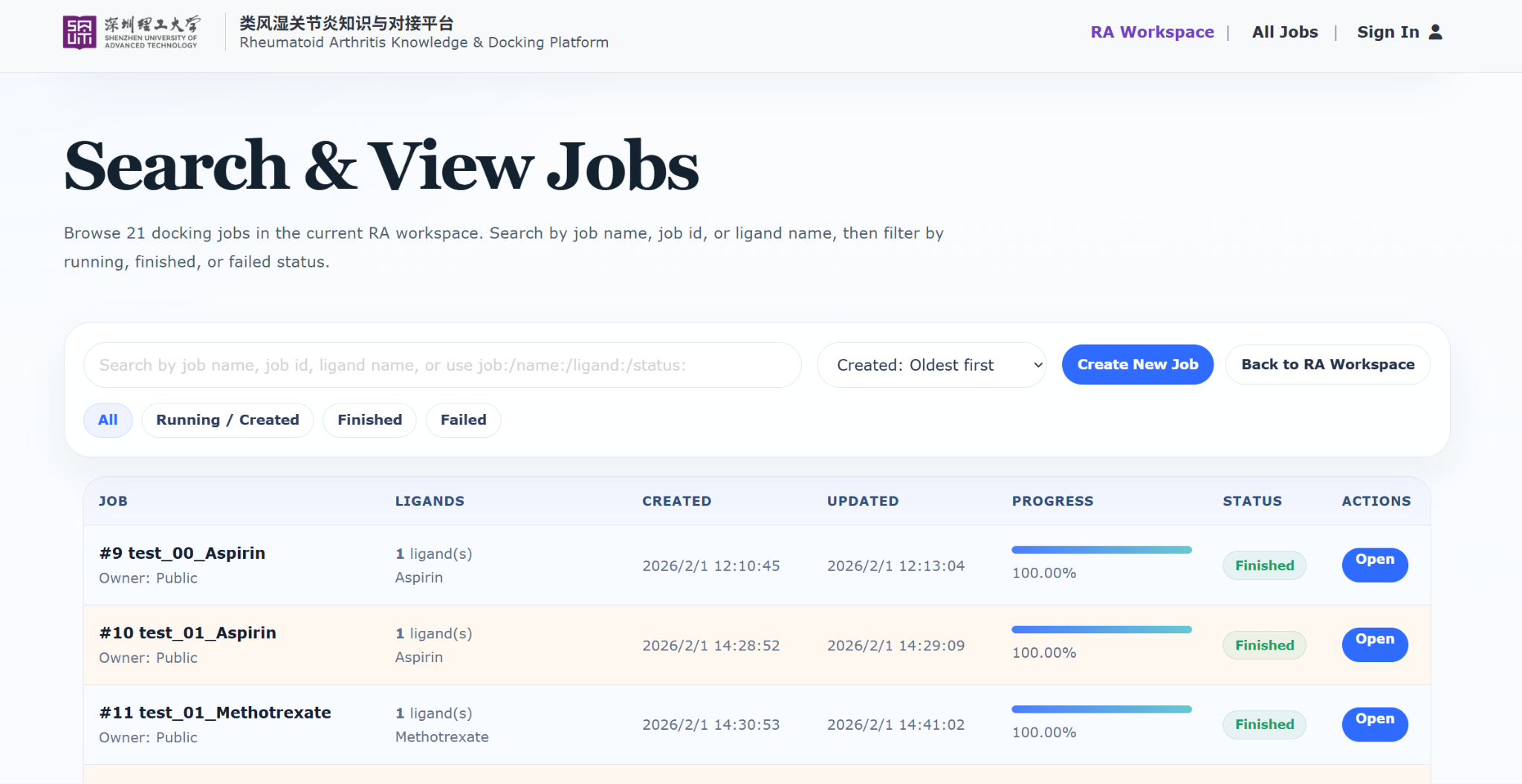Click Aspirin ligand in job #10 row
Image resolution: width=1522 pixels, height=784 pixels.
(419, 657)
